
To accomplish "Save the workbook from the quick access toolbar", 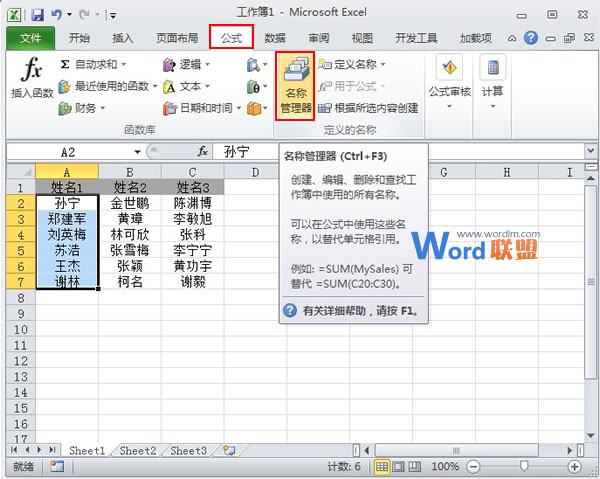I will coord(37,15).
